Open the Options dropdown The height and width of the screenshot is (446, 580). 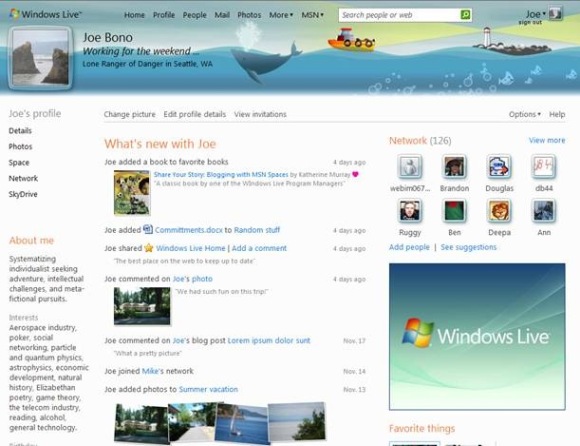pos(525,114)
